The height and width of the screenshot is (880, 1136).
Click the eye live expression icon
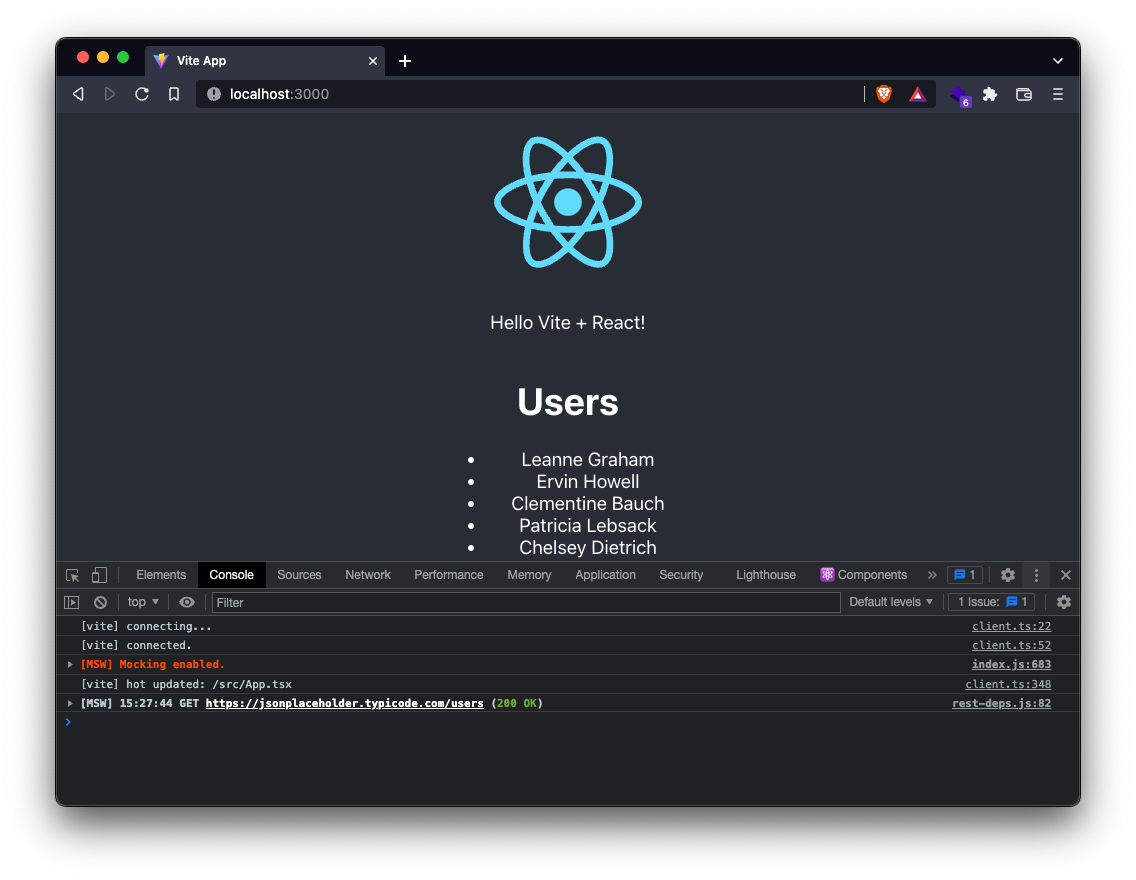[x=187, y=602]
